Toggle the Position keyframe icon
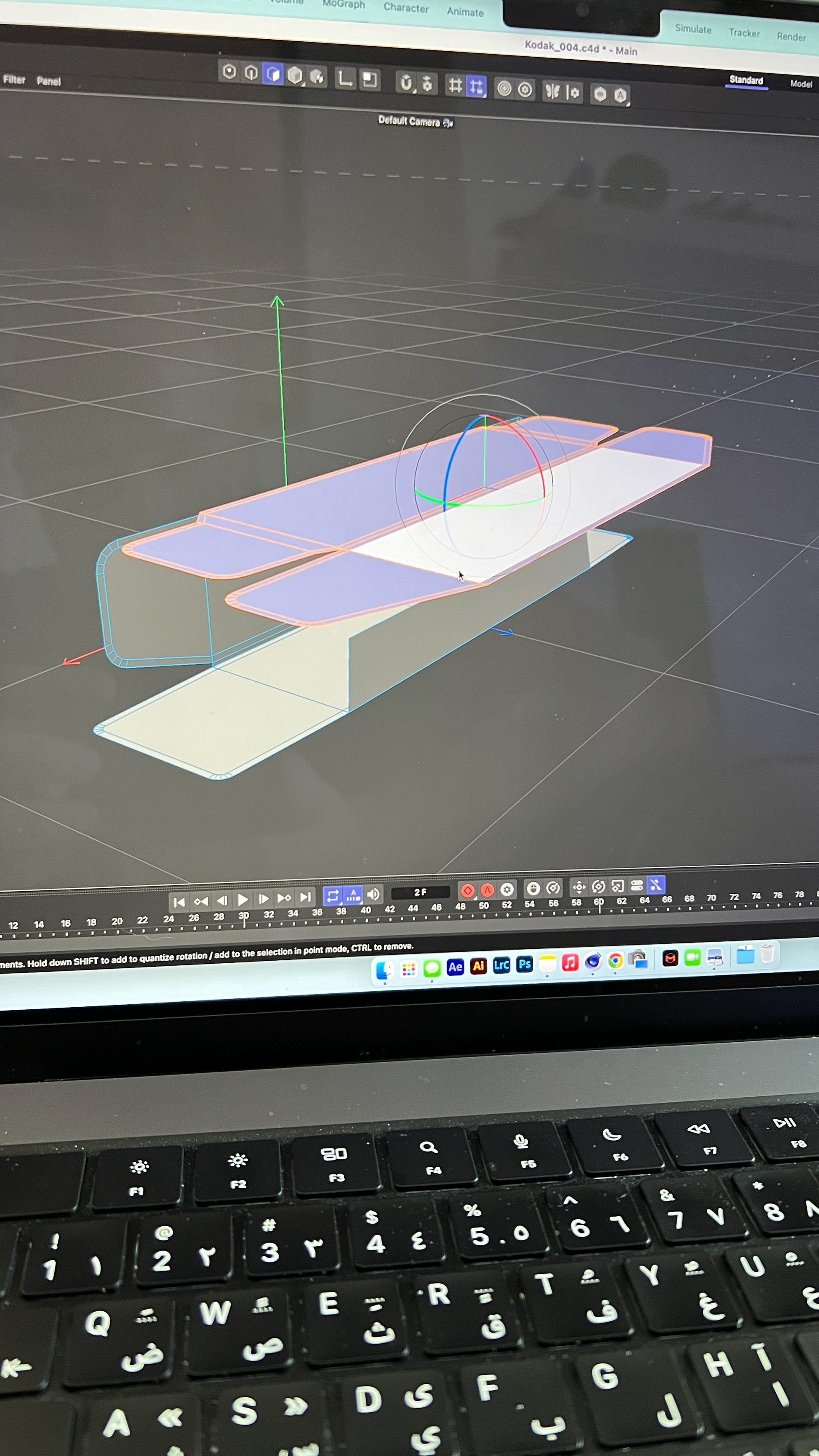The image size is (819, 1456). click(579, 887)
